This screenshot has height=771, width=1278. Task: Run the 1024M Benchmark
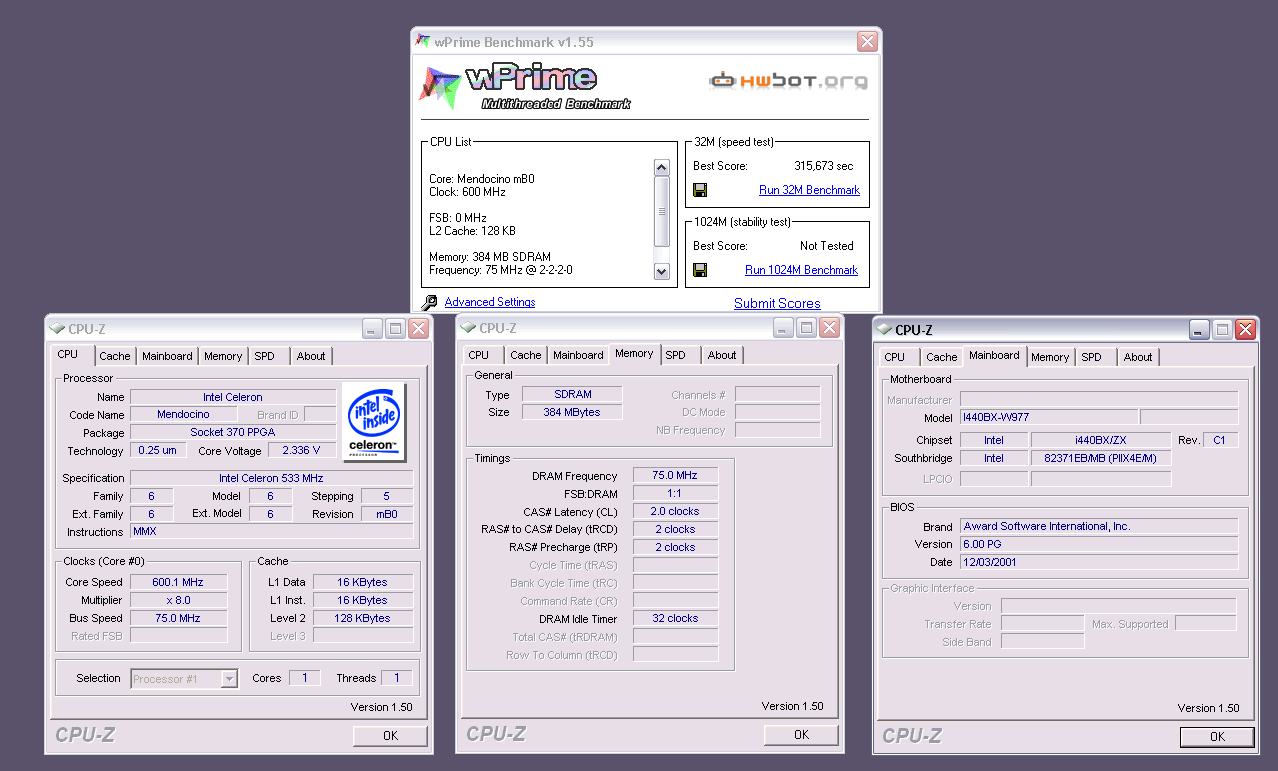click(x=801, y=270)
